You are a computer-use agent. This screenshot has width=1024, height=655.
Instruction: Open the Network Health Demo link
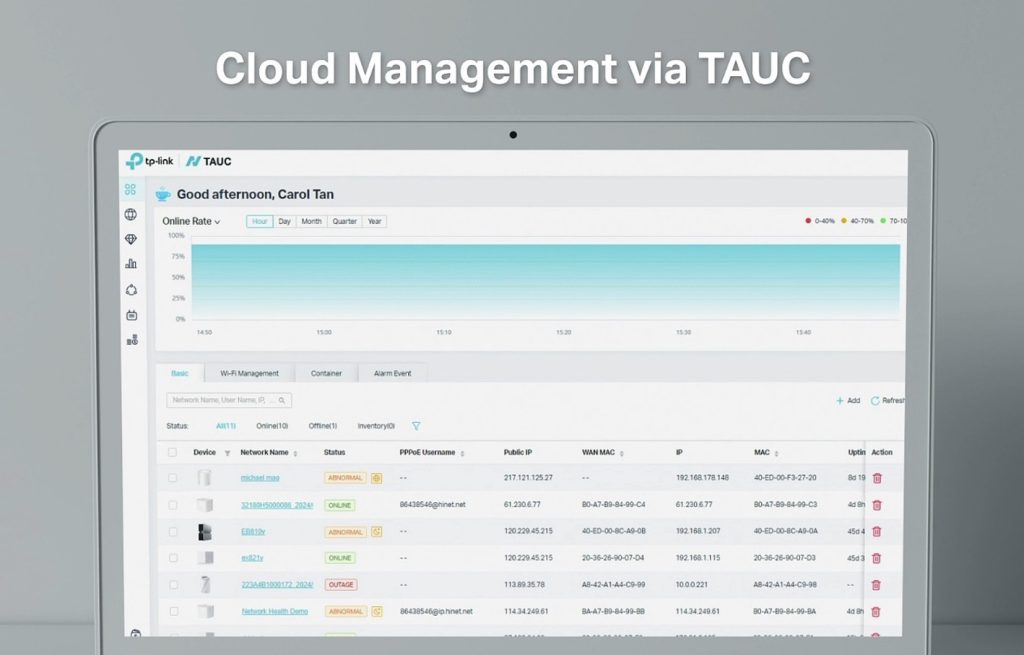point(274,611)
